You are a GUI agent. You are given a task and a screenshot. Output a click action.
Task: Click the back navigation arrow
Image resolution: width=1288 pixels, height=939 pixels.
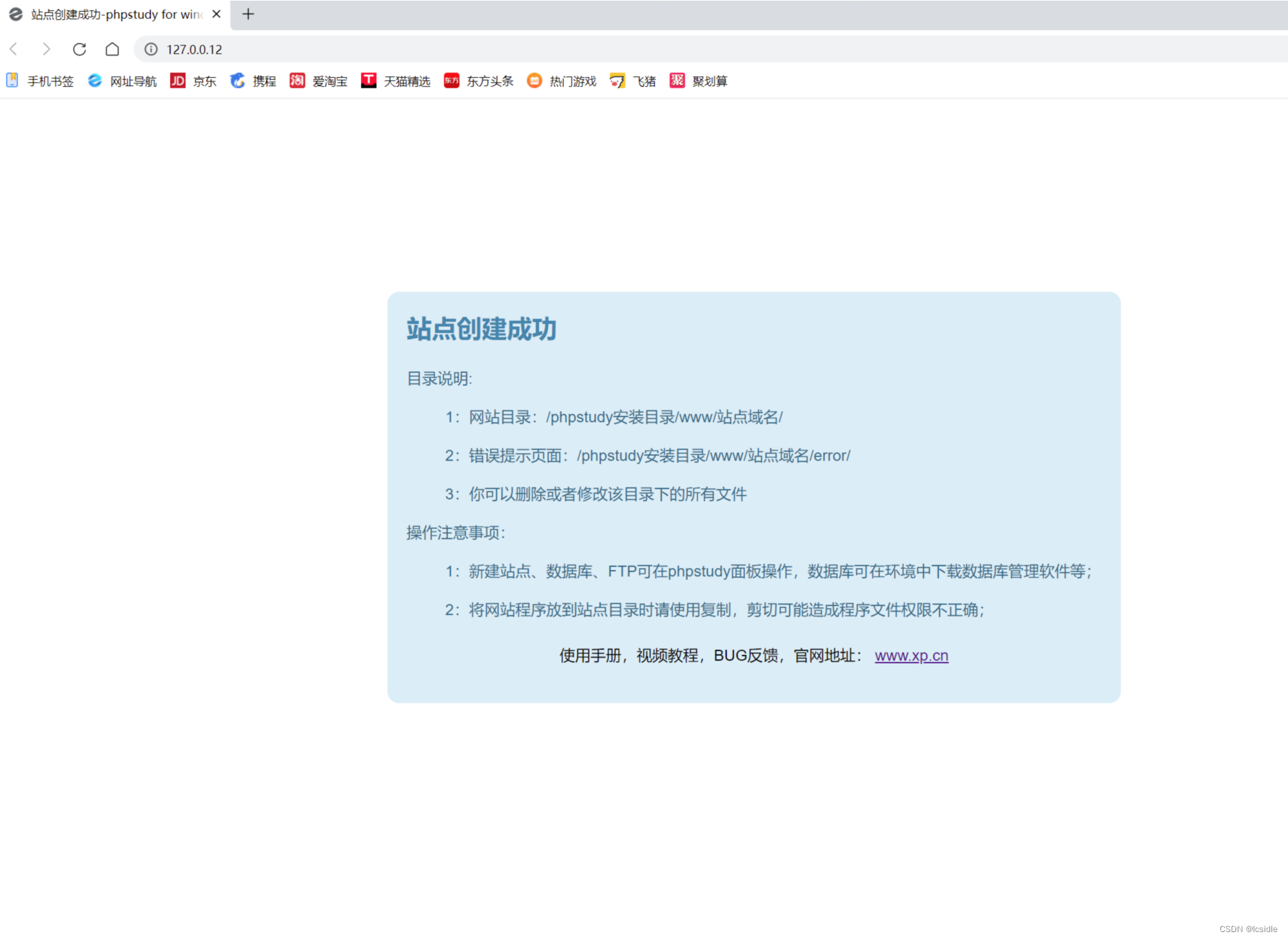point(13,49)
